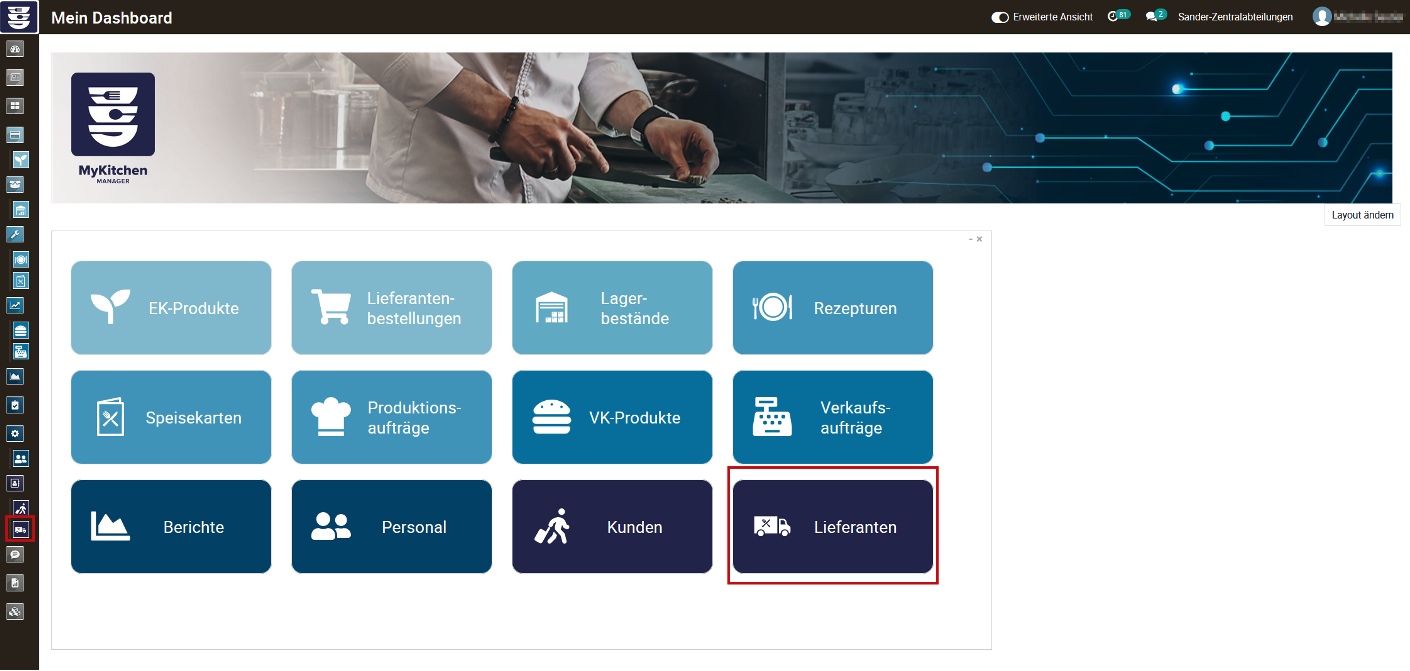Open the Lieferanten tile
This screenshot has height=671, width=1410.
click(x=832, y=527)
